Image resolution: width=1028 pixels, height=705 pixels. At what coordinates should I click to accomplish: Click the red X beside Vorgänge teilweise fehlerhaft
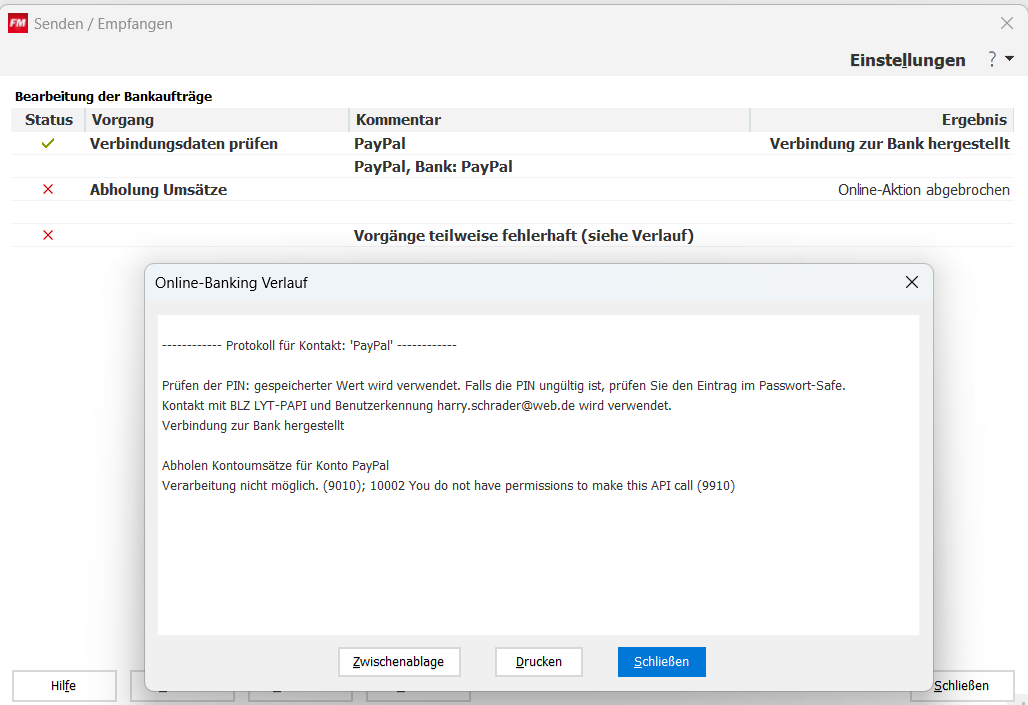(x=48, y=235)
